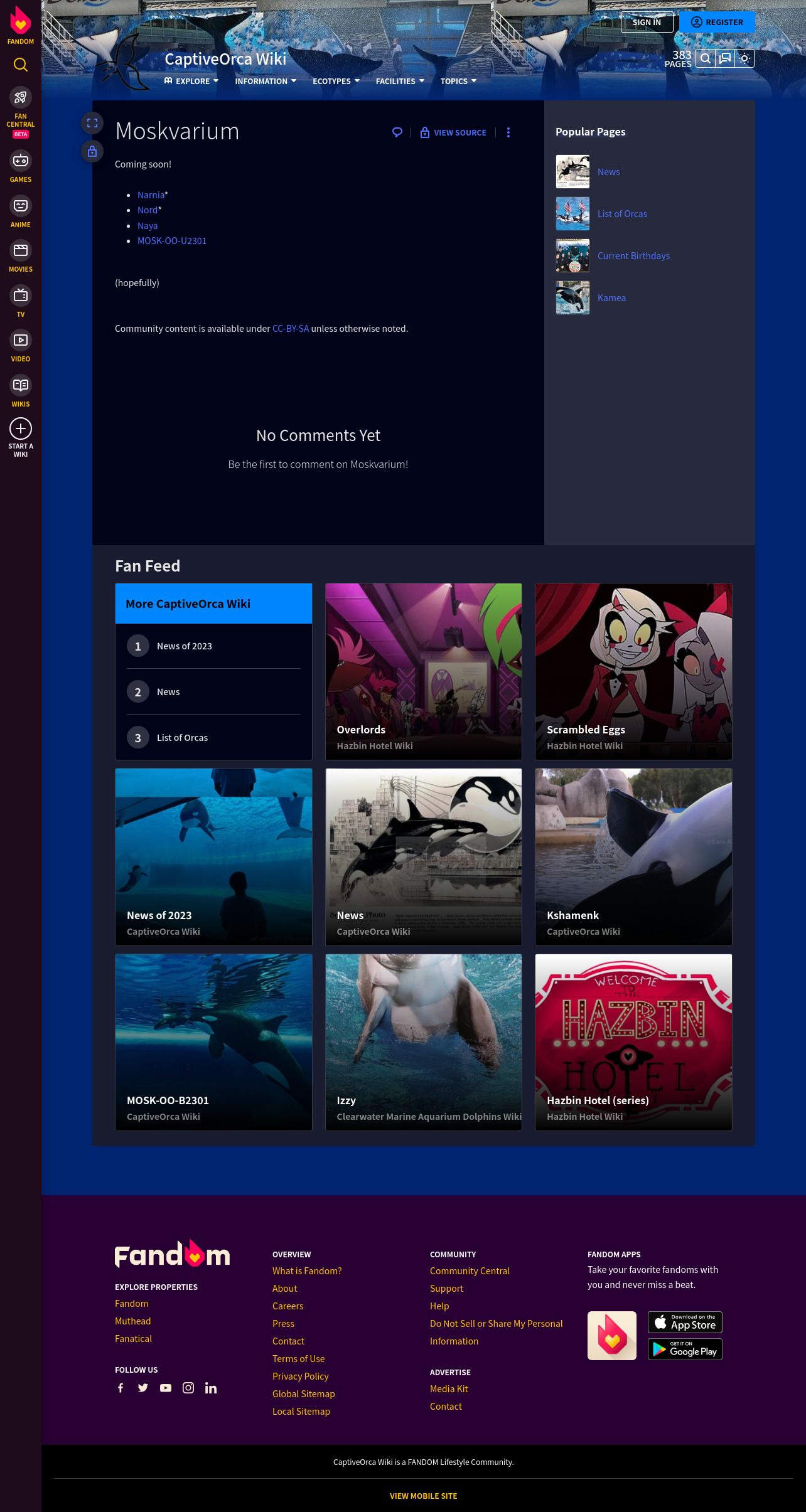Click the Sign In button
The width and height of the screenshot is (806, 1512).
[647, 22]
